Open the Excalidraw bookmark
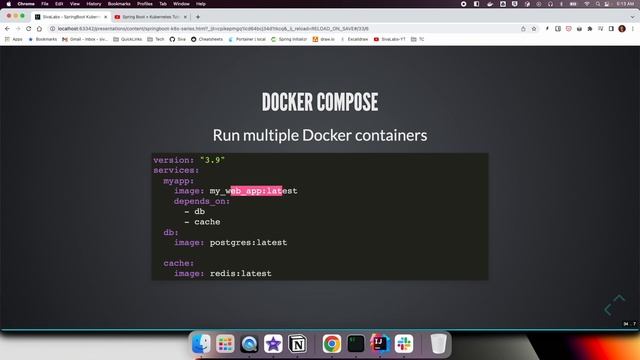The image size is (640, 360). (x=354, y=39)
